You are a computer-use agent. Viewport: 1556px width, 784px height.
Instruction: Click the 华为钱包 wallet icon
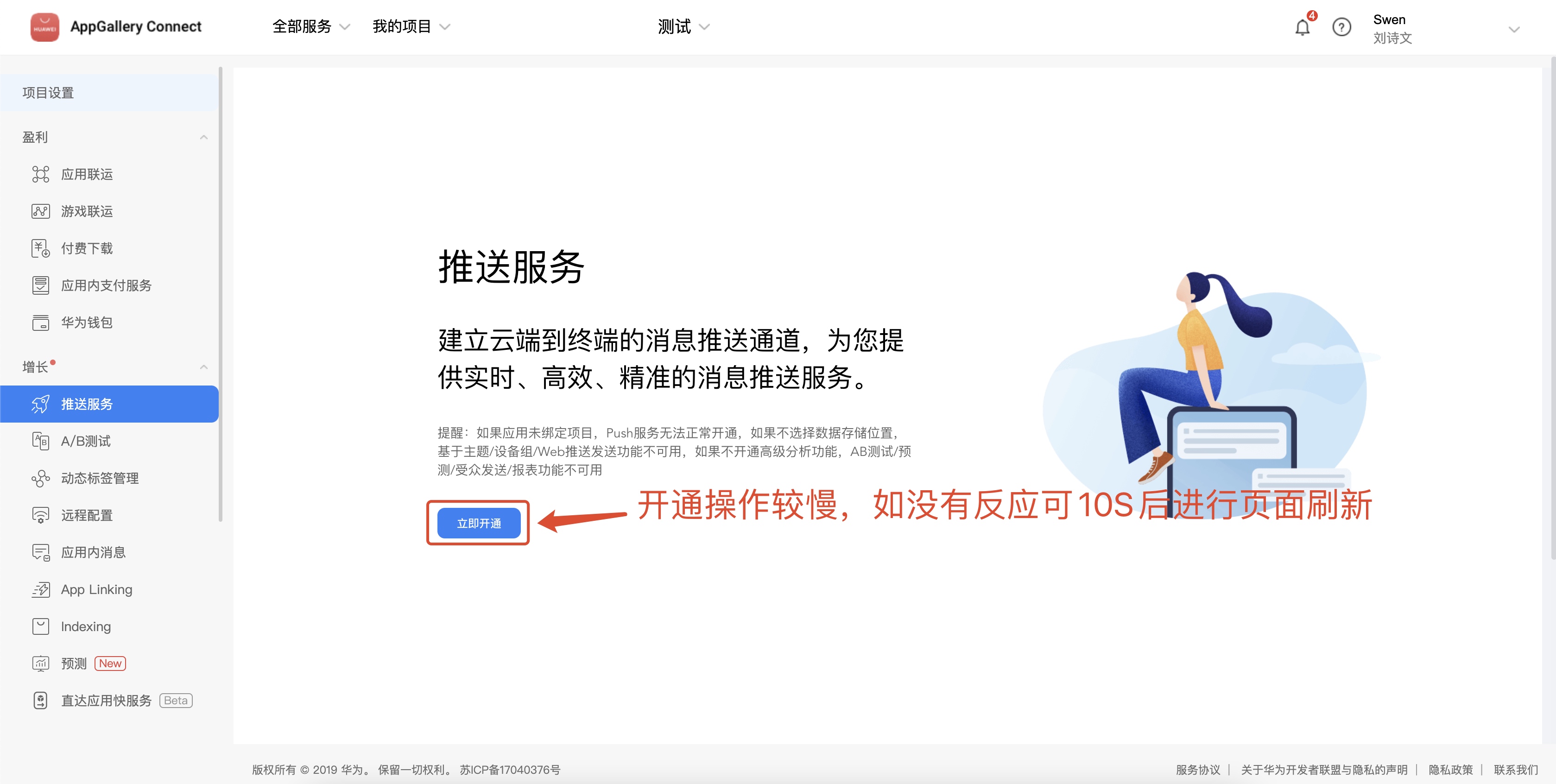[40, 322]
